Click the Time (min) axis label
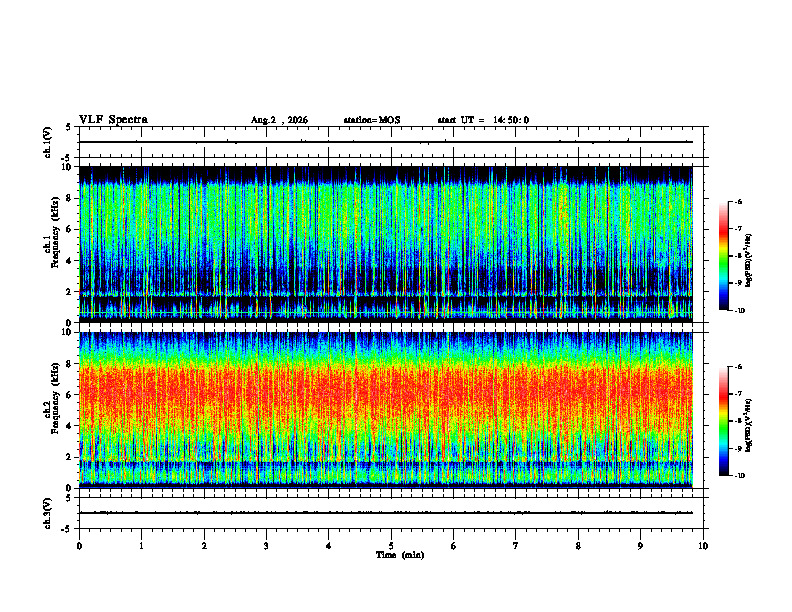 [x=400, y=555]
